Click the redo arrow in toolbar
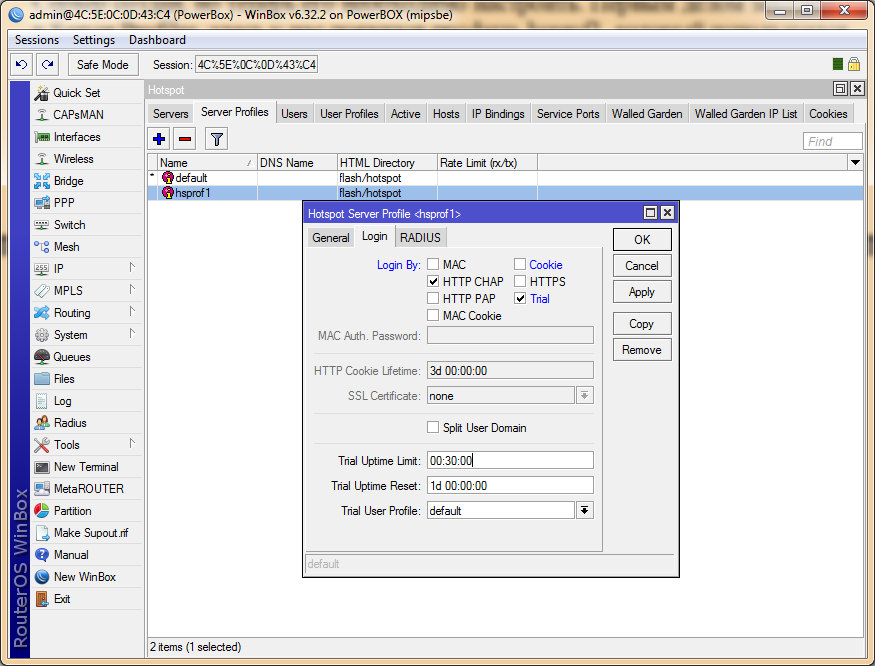This screenshot has width=875, height=666. [x=46, y=65]
